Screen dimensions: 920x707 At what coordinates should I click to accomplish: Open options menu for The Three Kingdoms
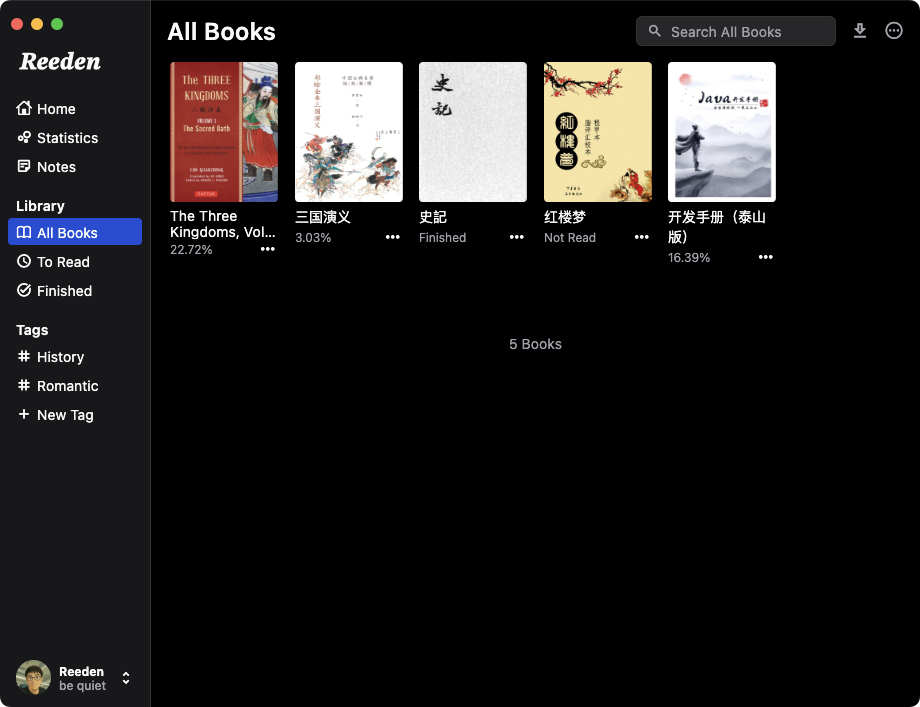pos(267,249)
